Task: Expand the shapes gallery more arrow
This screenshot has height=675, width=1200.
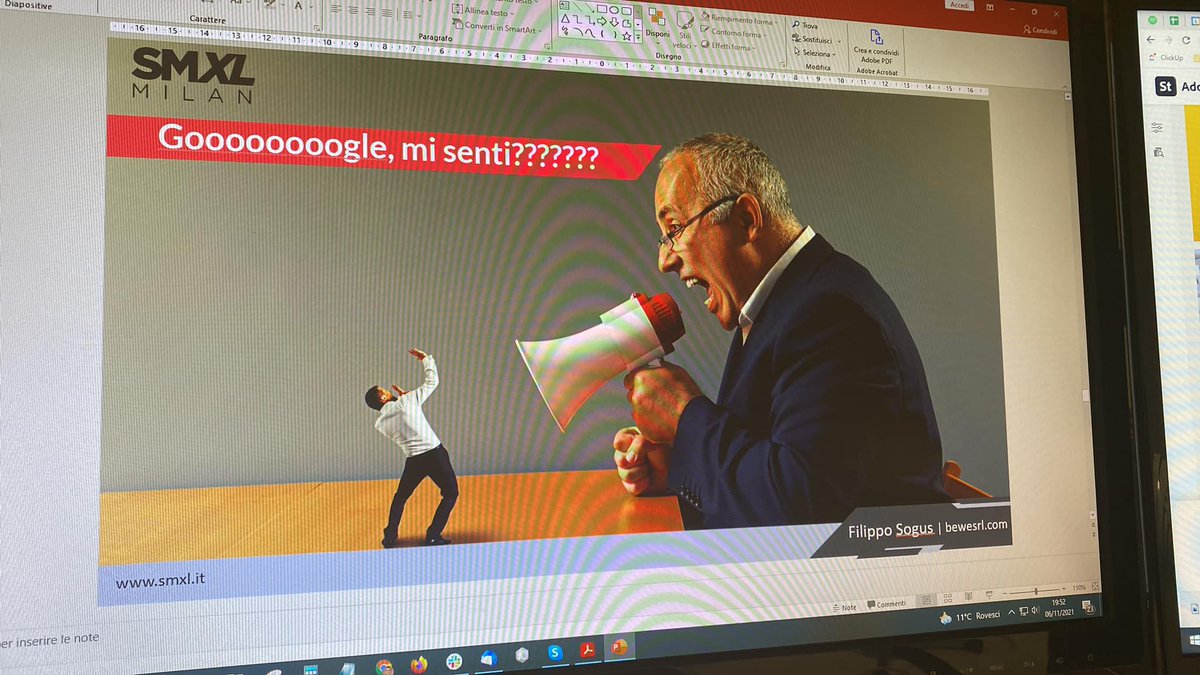Action: tap(639, 37)
